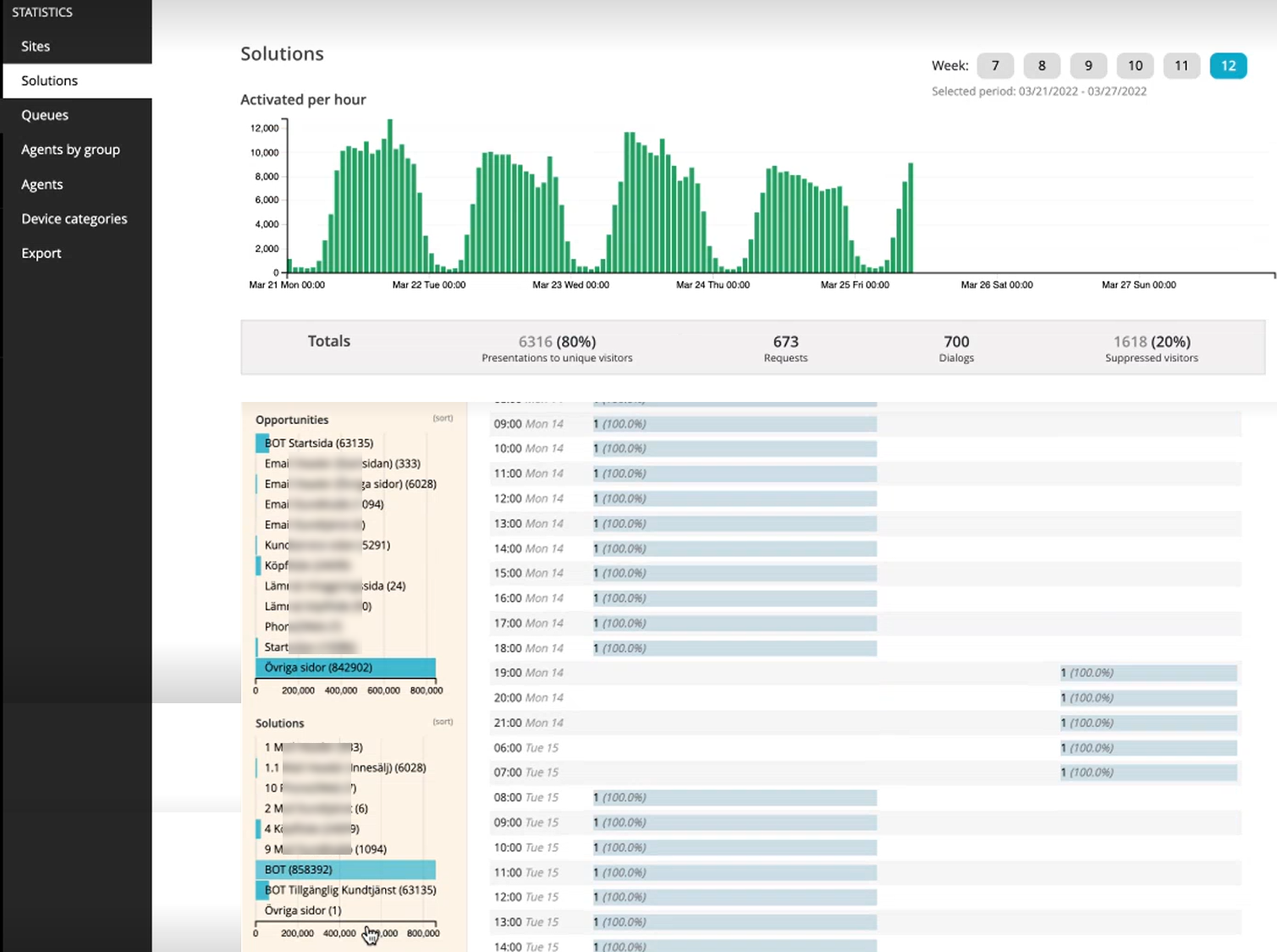The width and height of the screenshot is (1277, 952).
Task: Select week 10 period
Action: [x=1135, y=66]
